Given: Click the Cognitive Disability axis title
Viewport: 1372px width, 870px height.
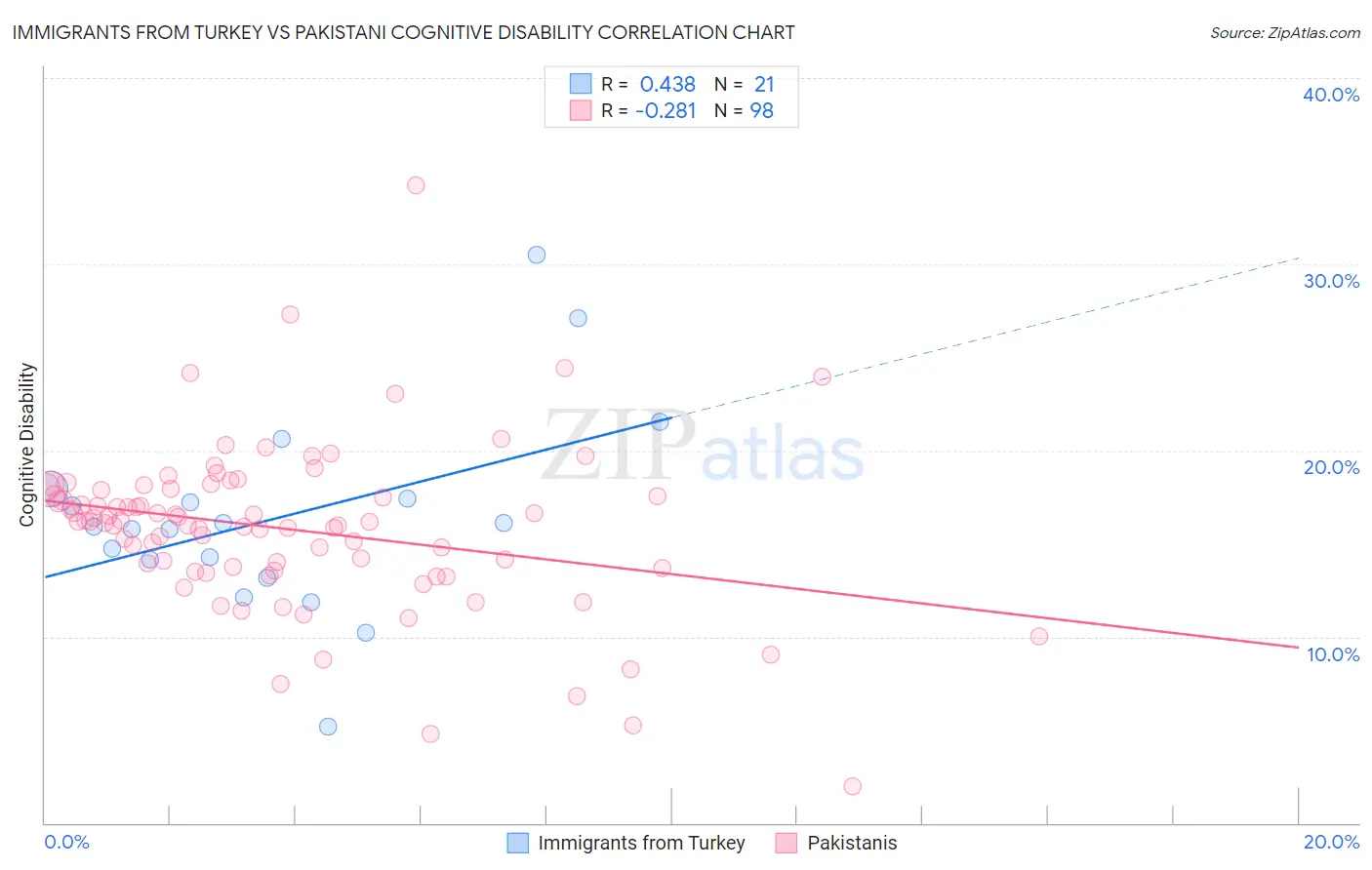Looking at the screenshot, I should (x=27, y=445).
